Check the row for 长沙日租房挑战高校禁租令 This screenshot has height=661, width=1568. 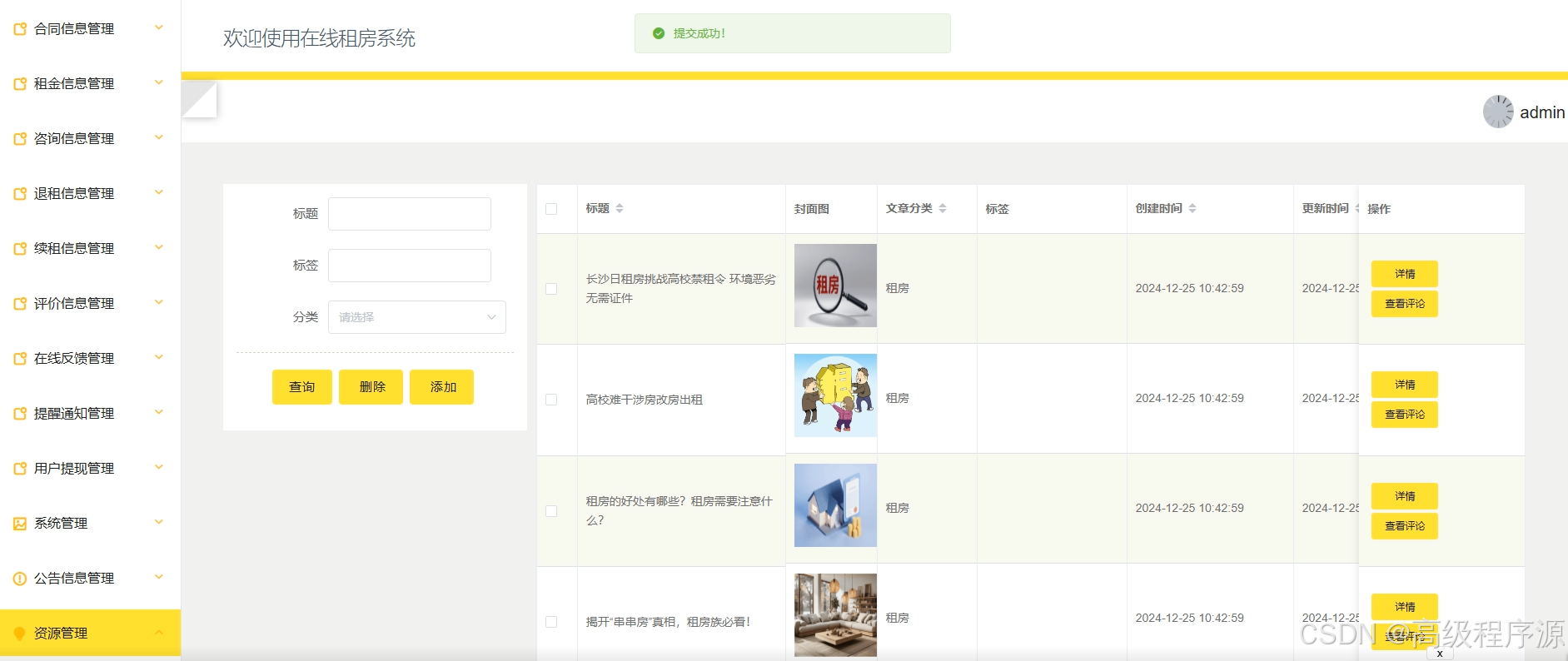(551, 289)
